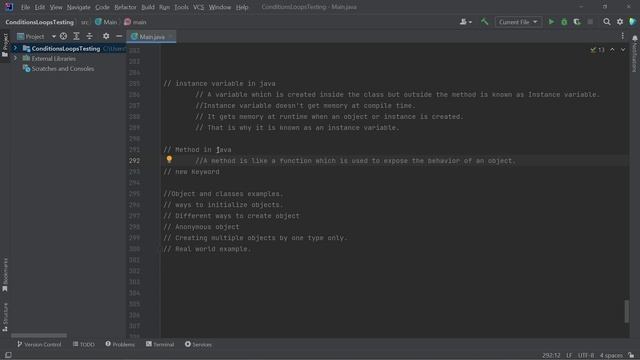The width and height of the screenshot is (640, 360).
Task: Open the Edit menu
Action: pyautogui.click(x=40, y=7)
